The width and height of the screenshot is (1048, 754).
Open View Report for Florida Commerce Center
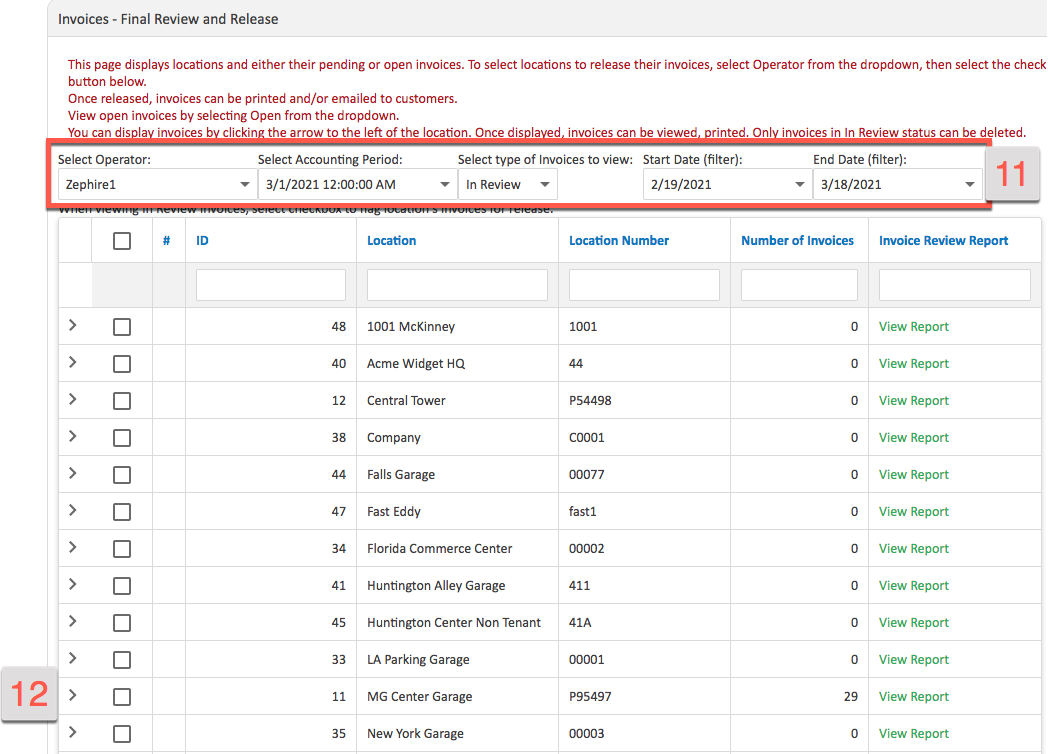pyautogui.click(x=913, y=548)
